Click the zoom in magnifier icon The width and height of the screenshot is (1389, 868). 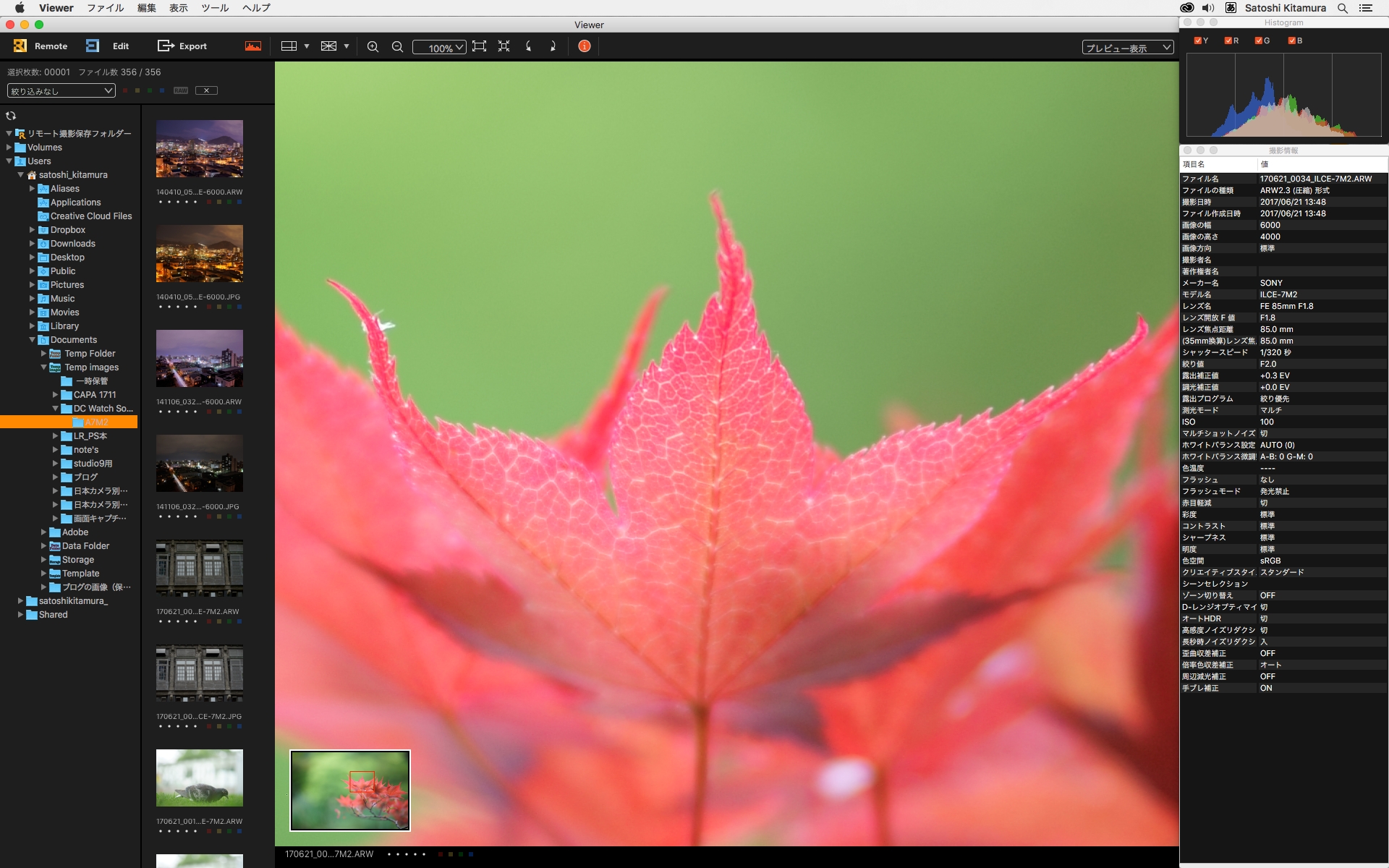[x=373, y=46]
